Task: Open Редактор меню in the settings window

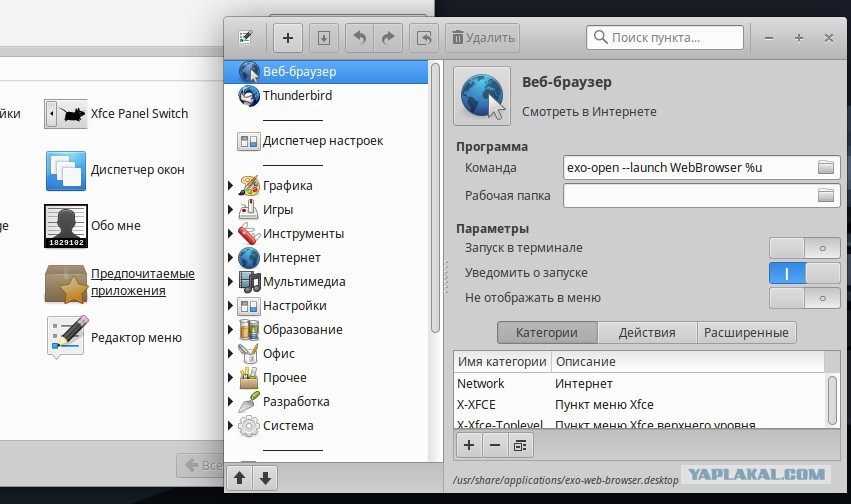Action: pos(115,337)
